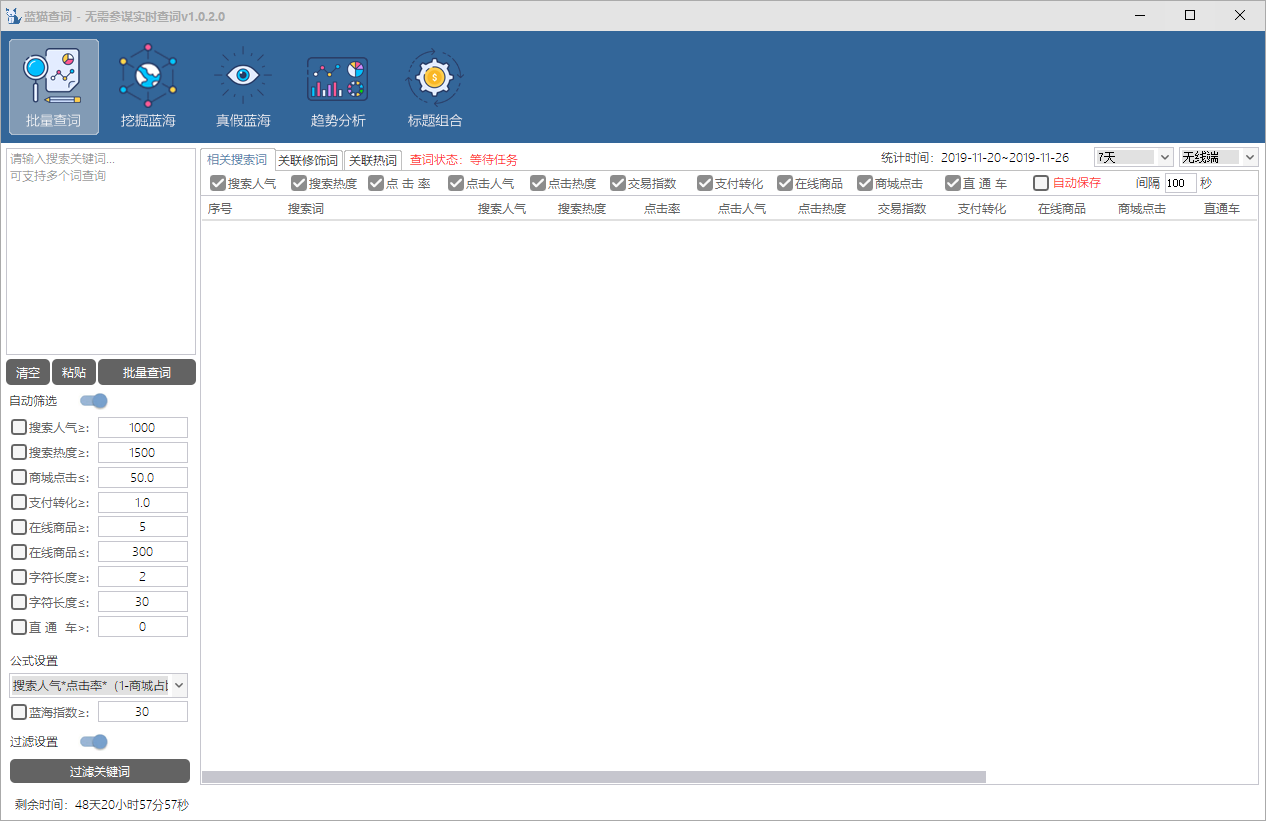Open the 批量查词 batch query tool

54,86
